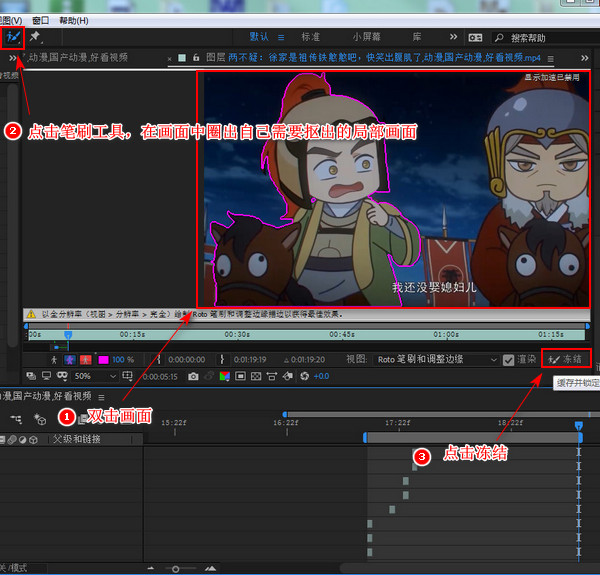Screen dimensions: 600x575
Task: Click the 切换开关/模式 toggle at bottom
Action: 14,568
